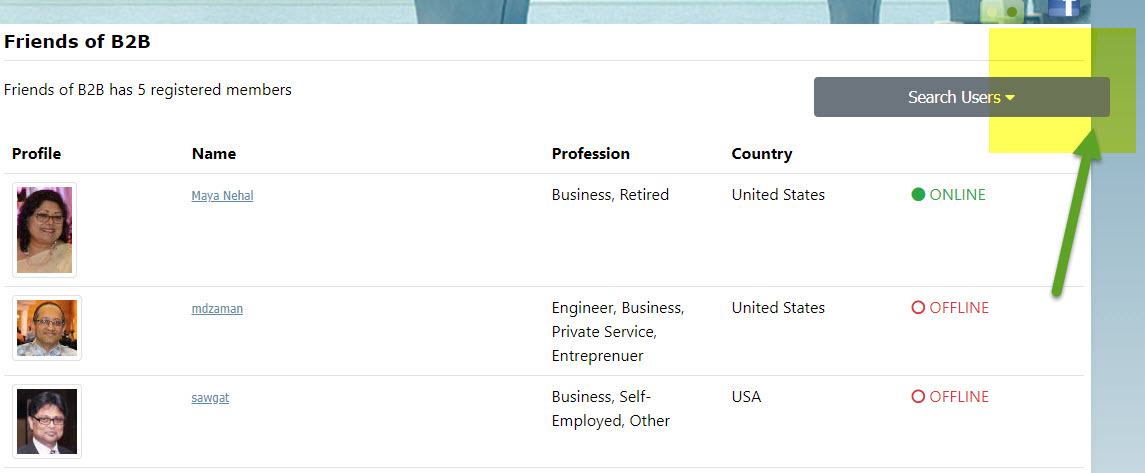Select the dark green slideshow dot

tap(1011, 12)
